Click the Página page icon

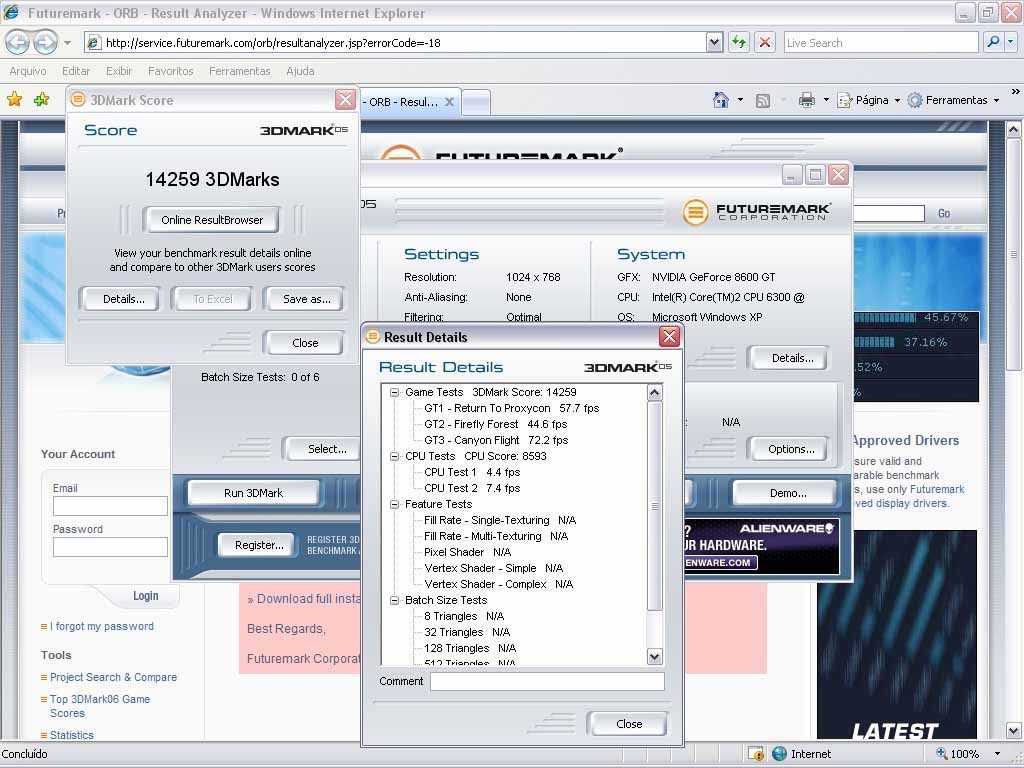[845, 100]
